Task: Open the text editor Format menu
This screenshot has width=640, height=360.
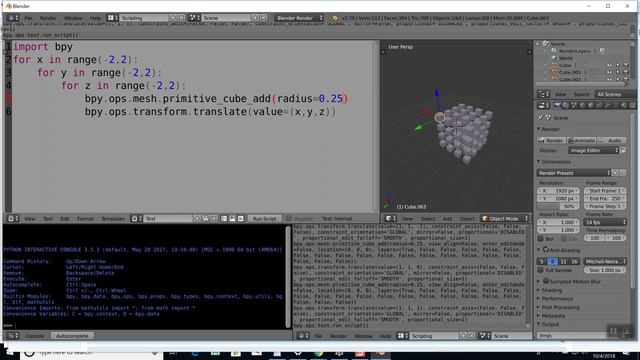Action: (85, 219)
